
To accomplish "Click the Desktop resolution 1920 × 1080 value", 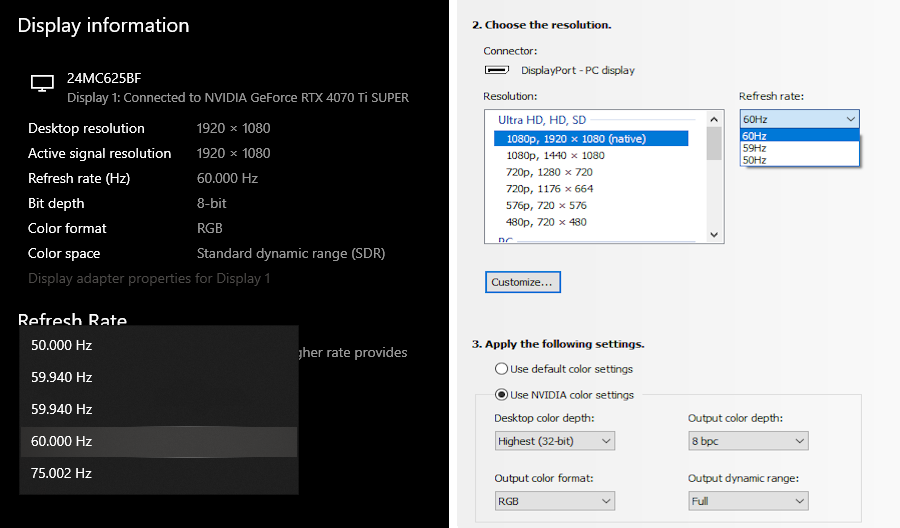I will tap(234, 128).
